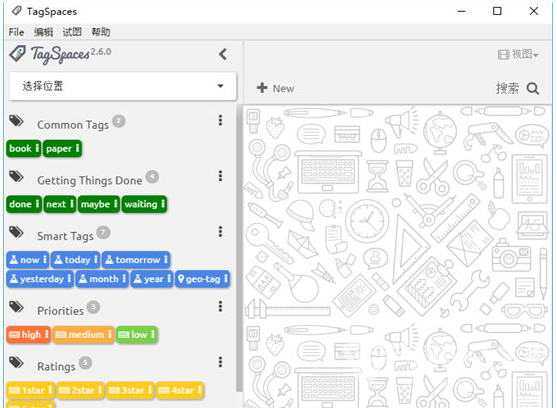Select the orange 'high' priority tag
This screenshot has width=557, height=408.
click(x=28, y=334)
